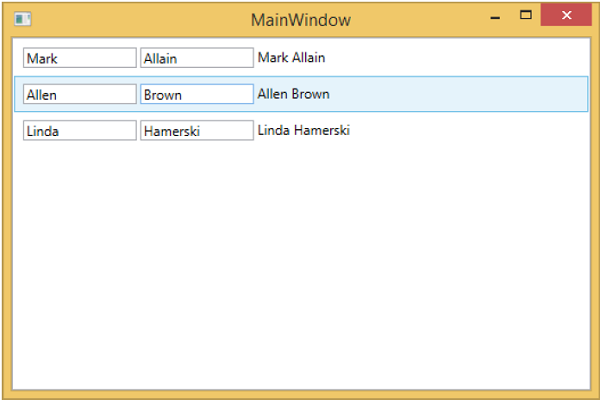Viewport: 600px width, 400px height.
Task: Select the first list row for Mark
Action: (450, 58)
